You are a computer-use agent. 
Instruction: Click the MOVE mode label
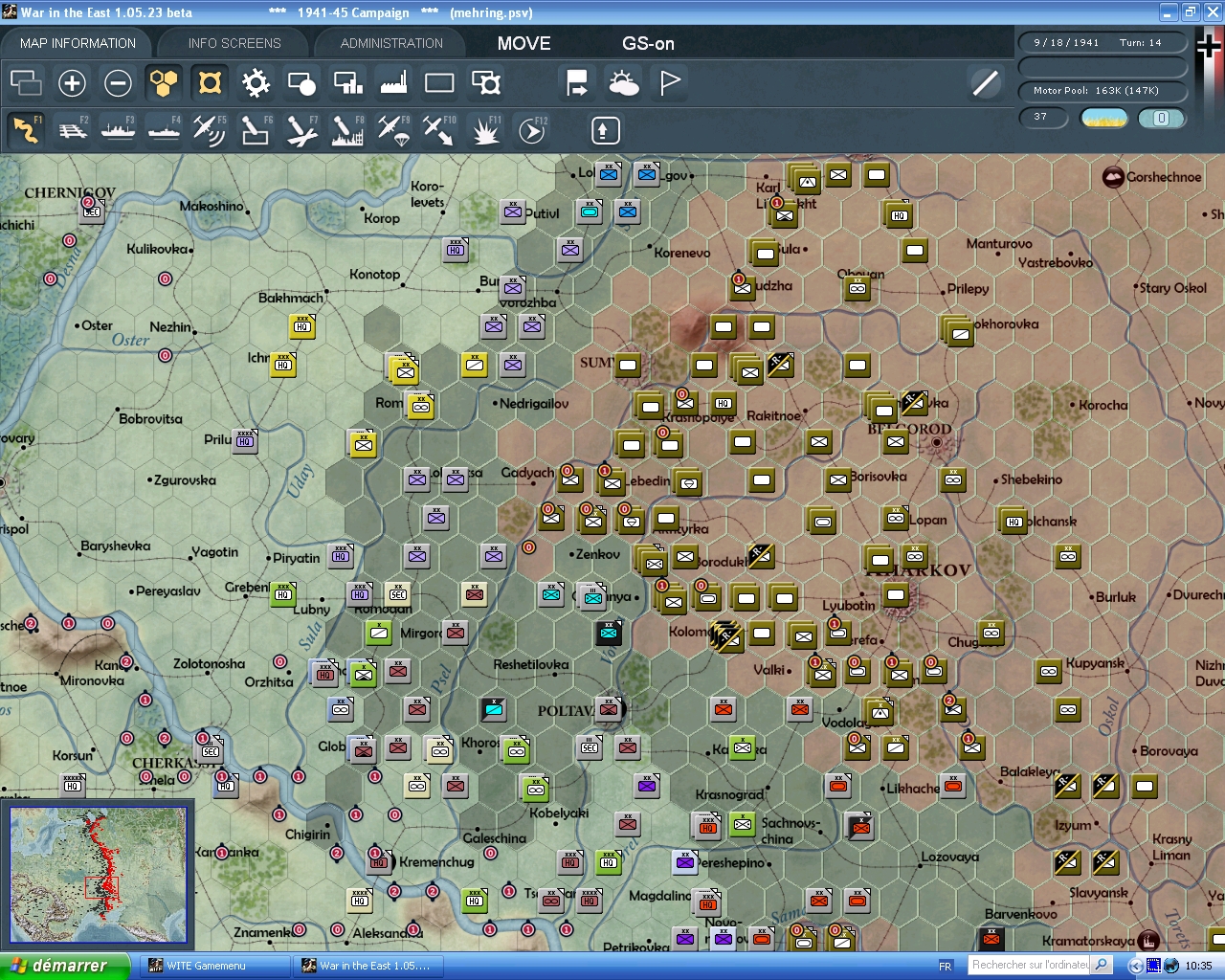point(523,43)
